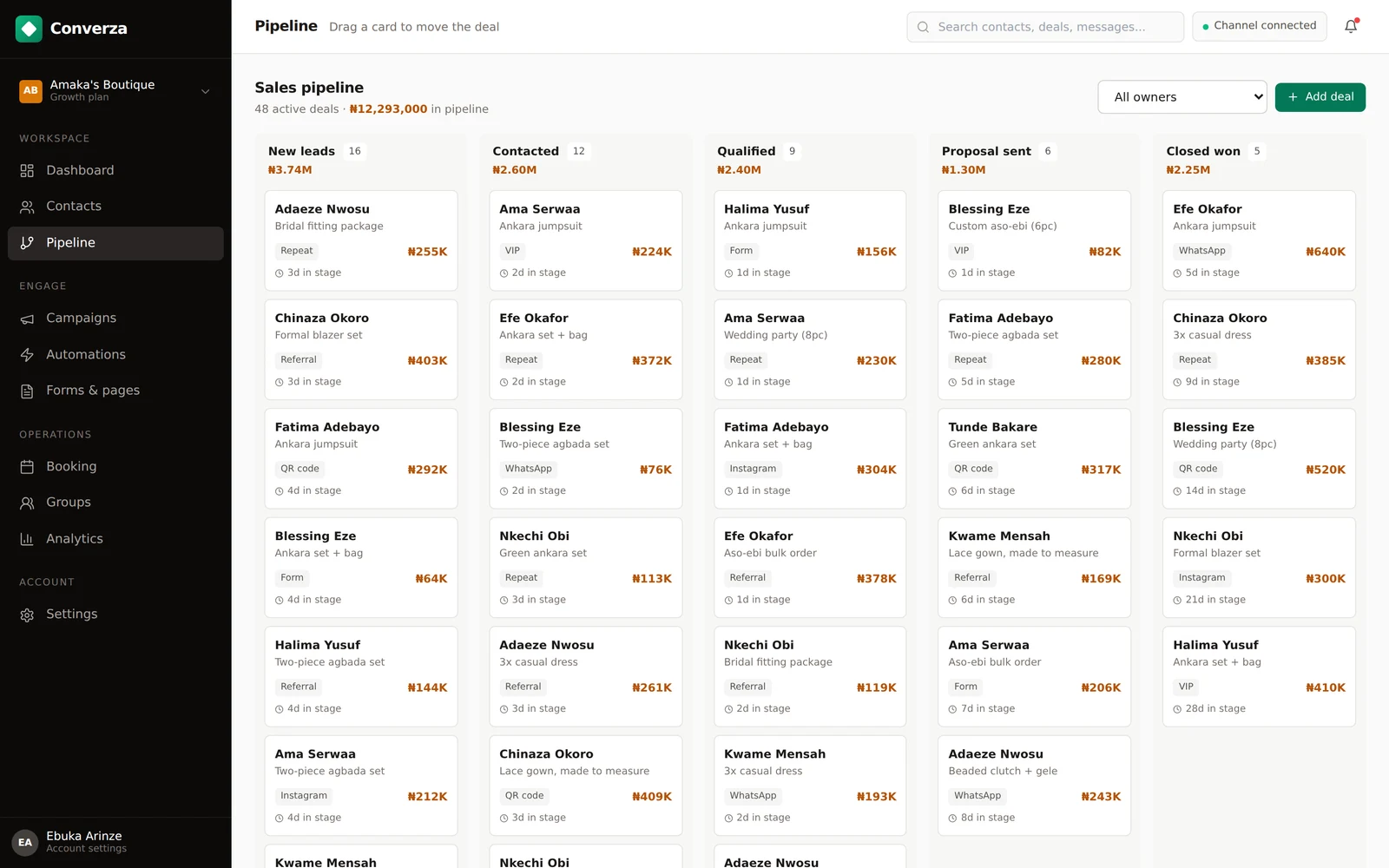The width and height of the screenshot is (1389, 868).
Task: Click the Closed won column header
Action: click(x=1203, y=151)
